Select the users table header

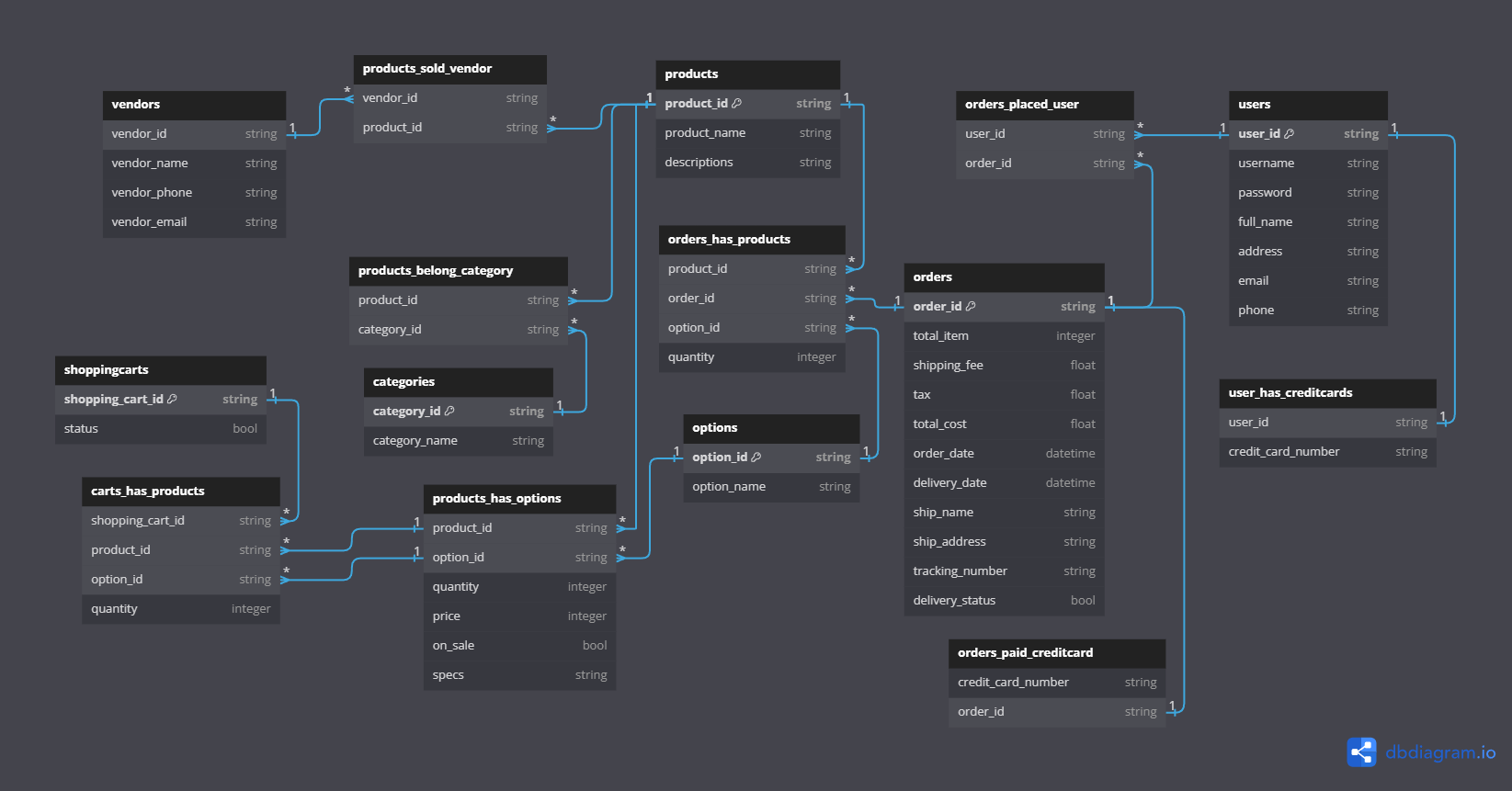pyautogui.click(x=1308, y=105)
